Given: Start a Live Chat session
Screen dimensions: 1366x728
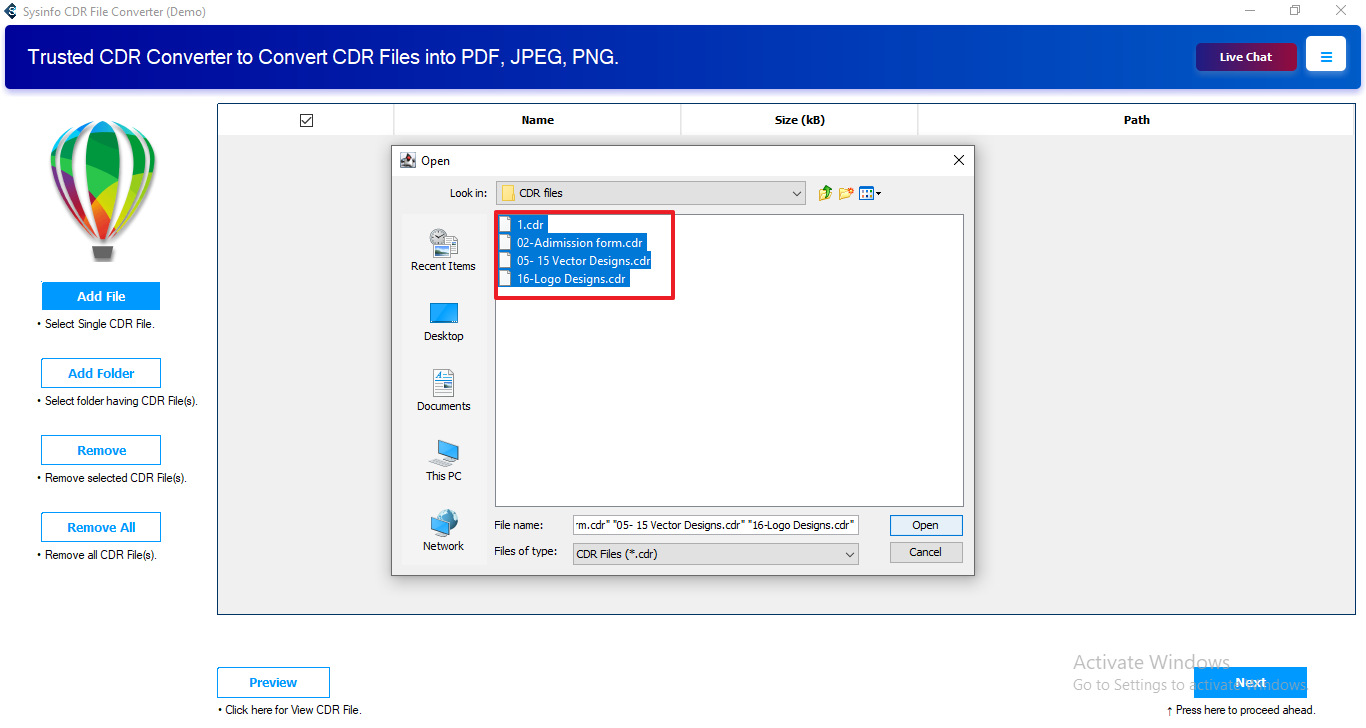Looking at the screenshot, I should click(x=1246, y=57).
